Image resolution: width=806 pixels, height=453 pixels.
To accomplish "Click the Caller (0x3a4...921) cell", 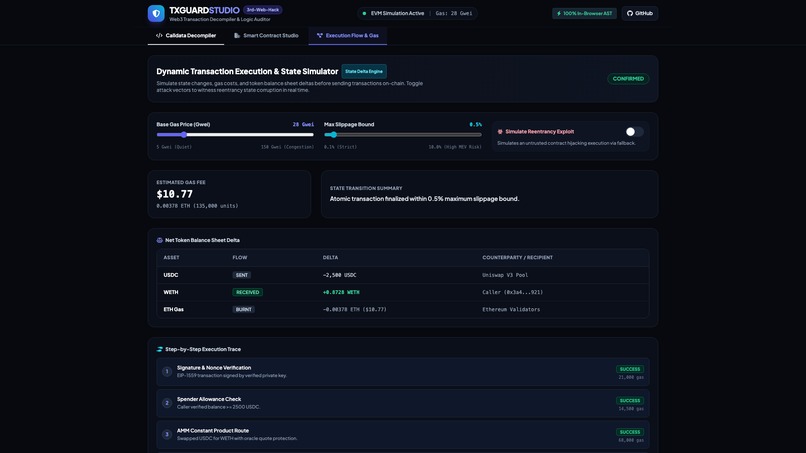I will point(512,292).
